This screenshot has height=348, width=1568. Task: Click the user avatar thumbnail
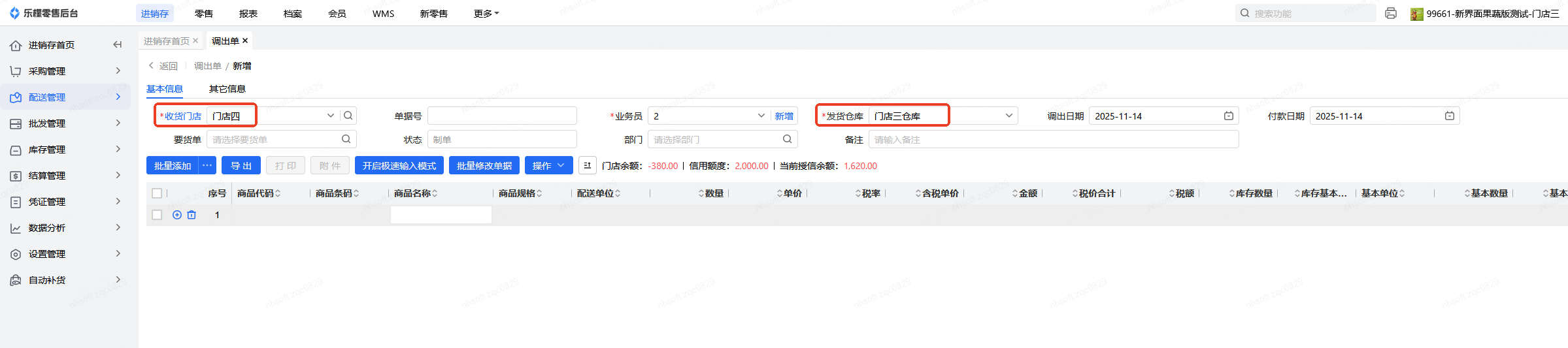(1417, 14)
